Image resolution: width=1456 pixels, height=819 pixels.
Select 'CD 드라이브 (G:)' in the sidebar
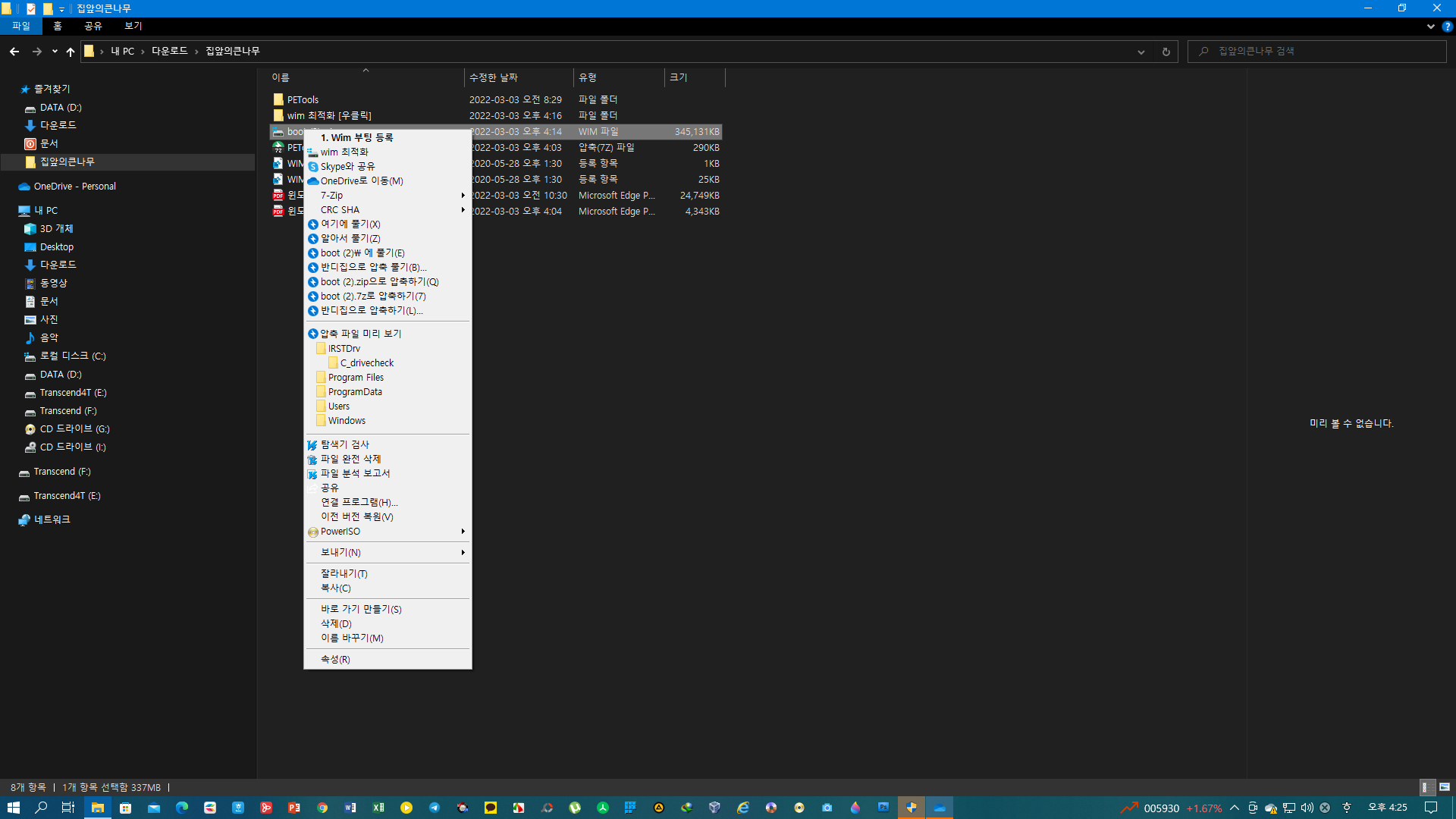pyautogui.click(x=74, y=428)
